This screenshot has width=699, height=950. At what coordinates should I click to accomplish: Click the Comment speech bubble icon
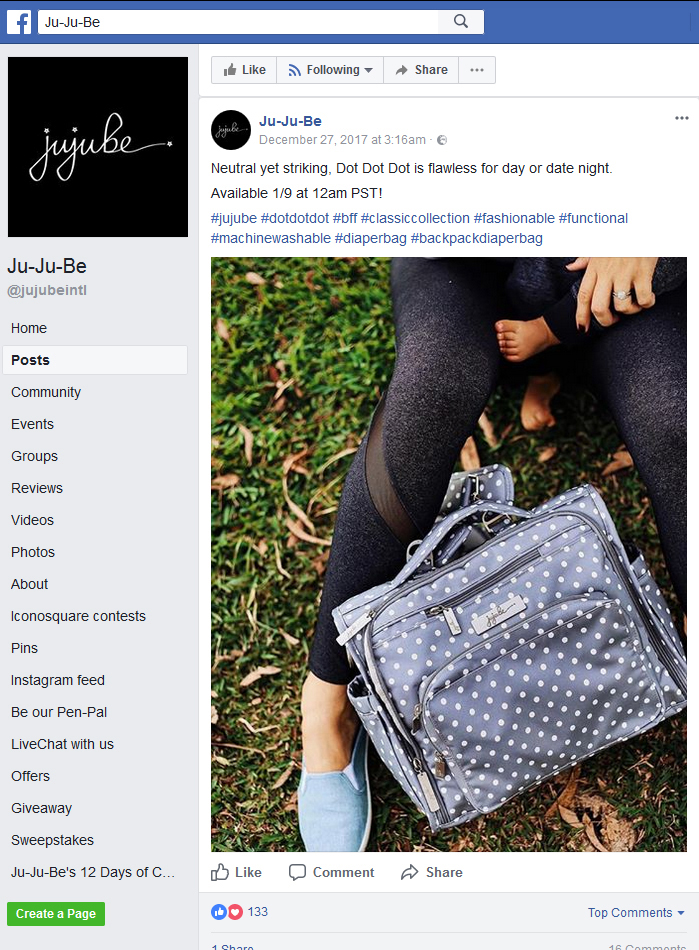tap(297, 872)
